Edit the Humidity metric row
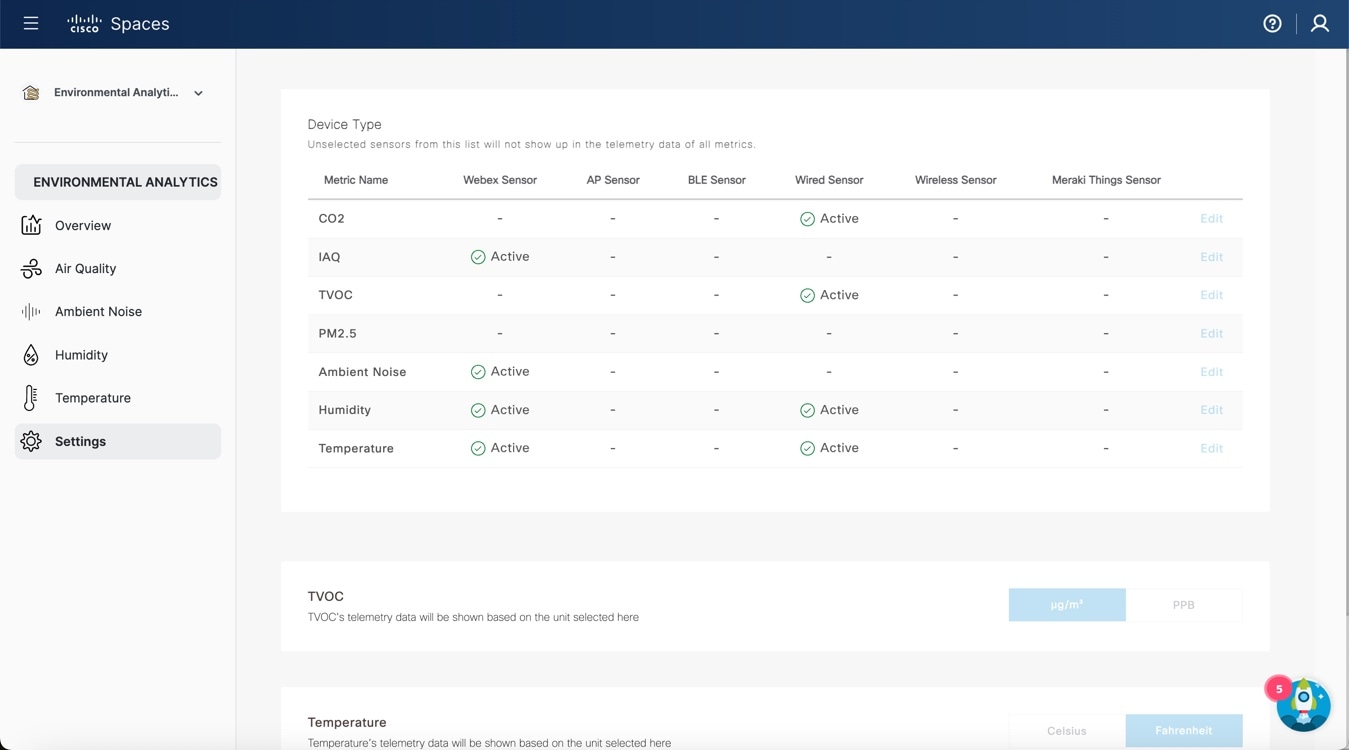Screen dimensions: 1349x750 [x=1211, y=410]
